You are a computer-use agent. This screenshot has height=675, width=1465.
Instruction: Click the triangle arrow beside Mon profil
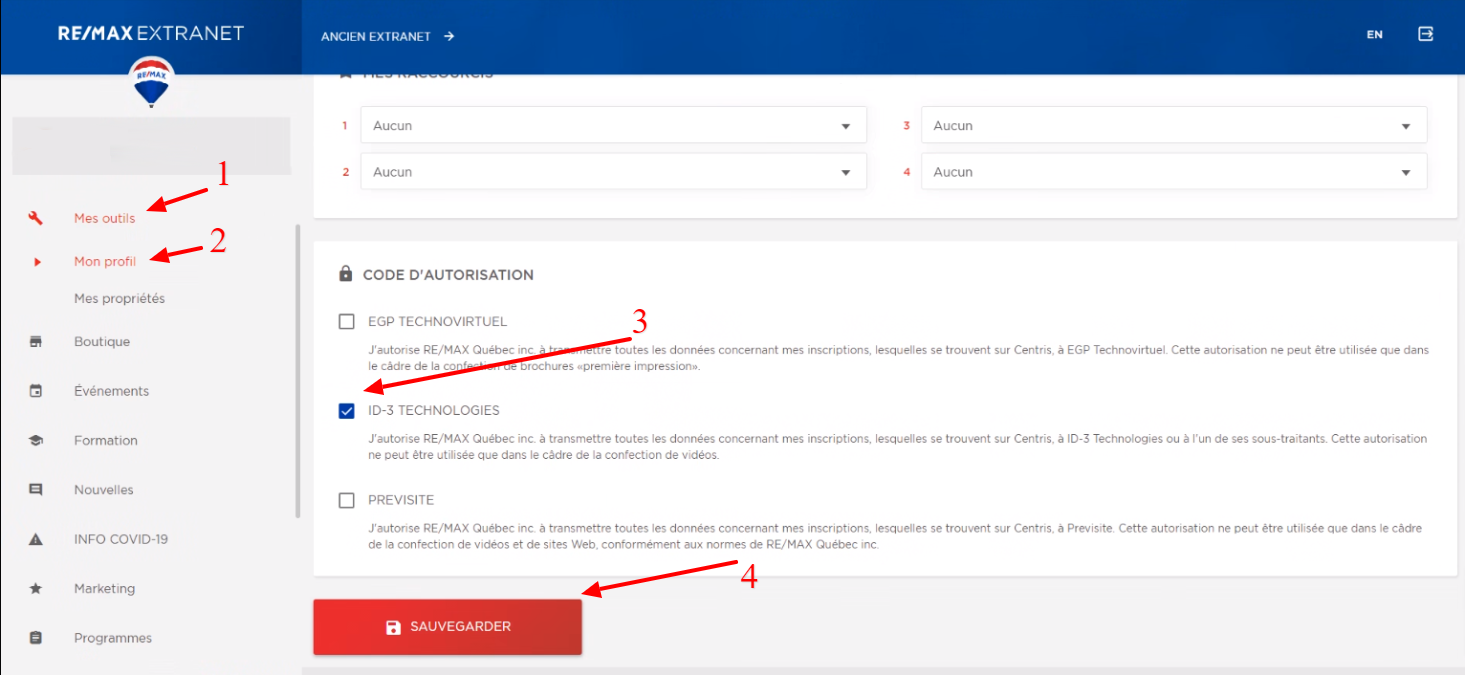click(37, 262)
